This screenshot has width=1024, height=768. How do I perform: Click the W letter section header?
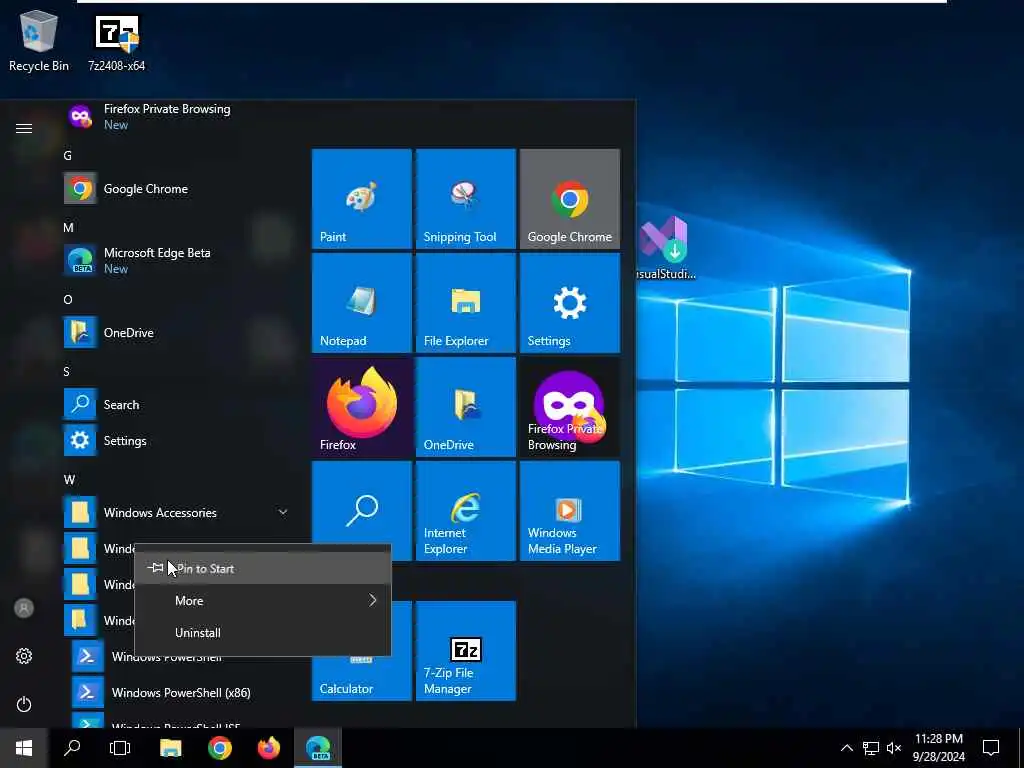[x=69, y=479]
